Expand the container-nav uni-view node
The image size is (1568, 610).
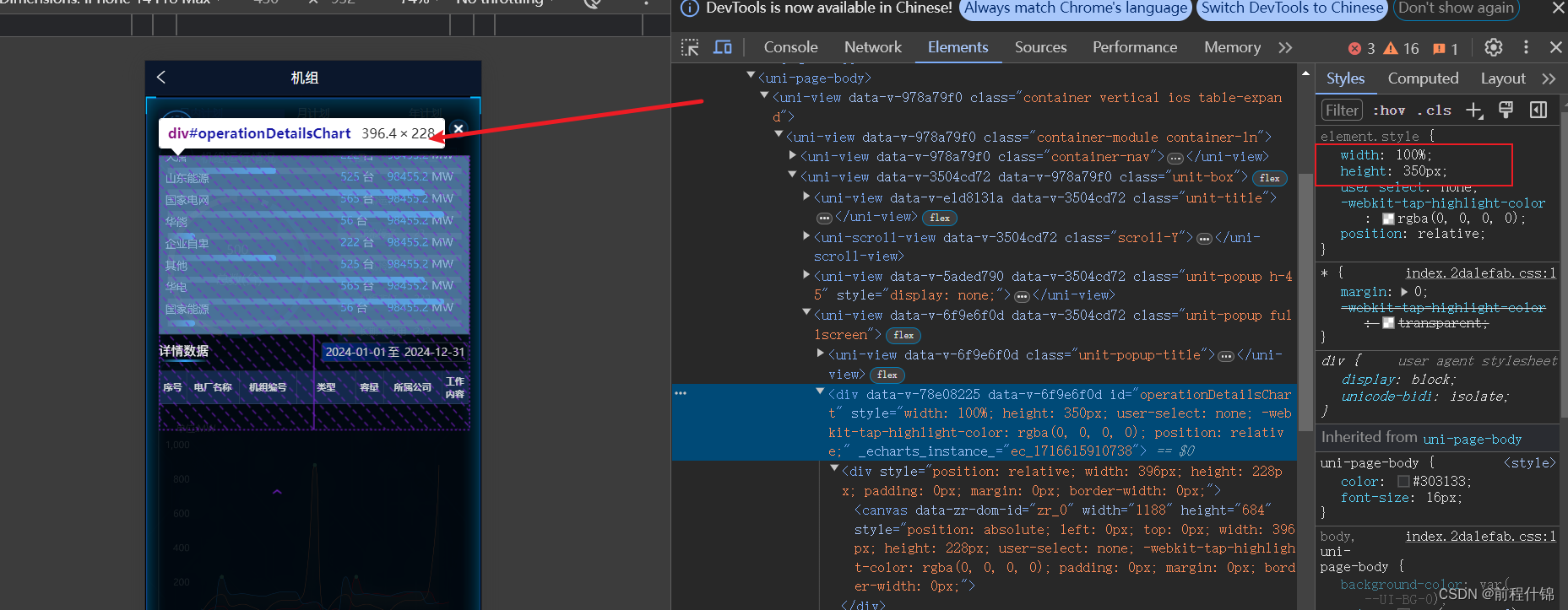[793, 155]
